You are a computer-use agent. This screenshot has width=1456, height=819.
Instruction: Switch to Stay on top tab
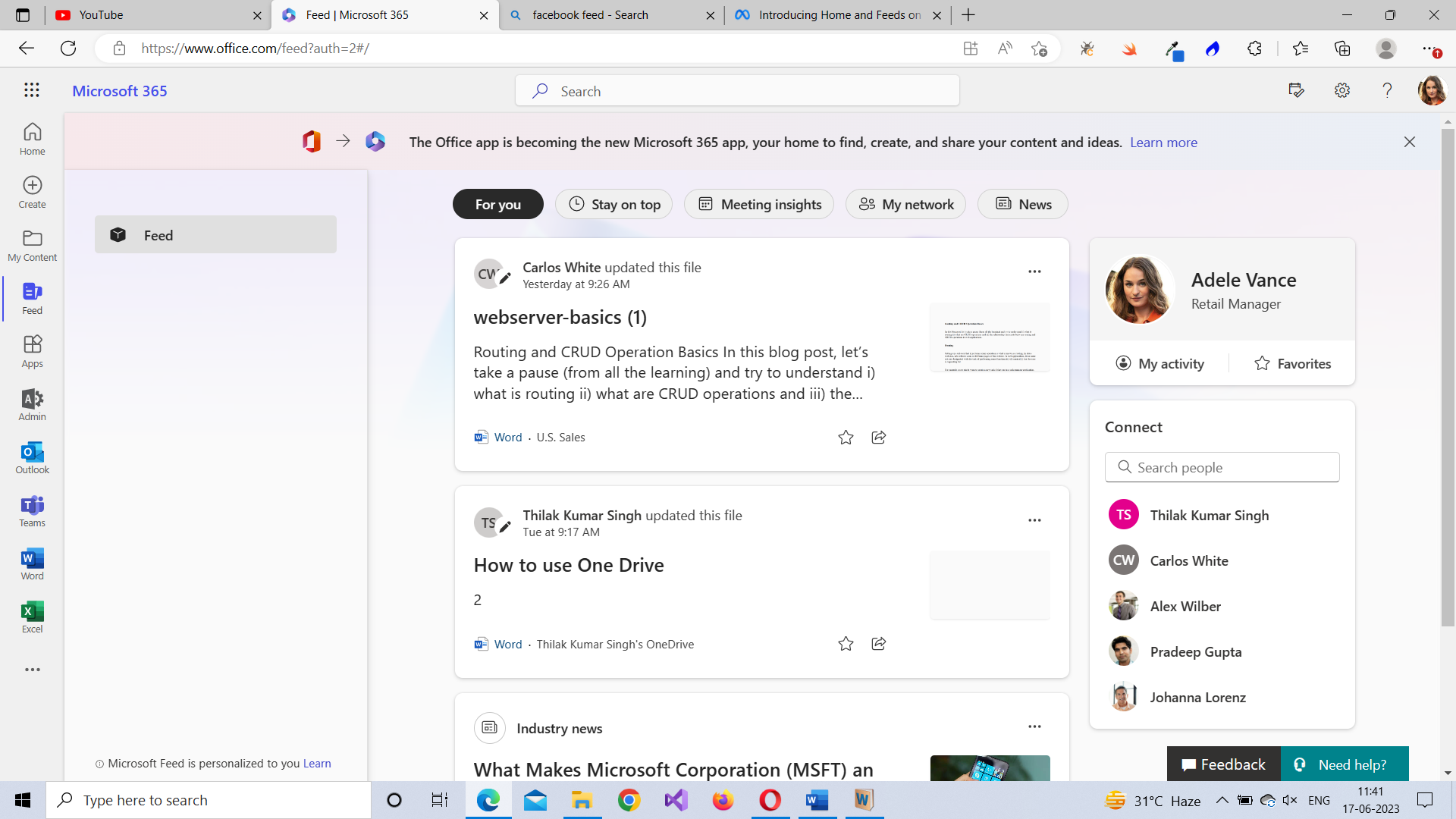click(x=613, y=204)
